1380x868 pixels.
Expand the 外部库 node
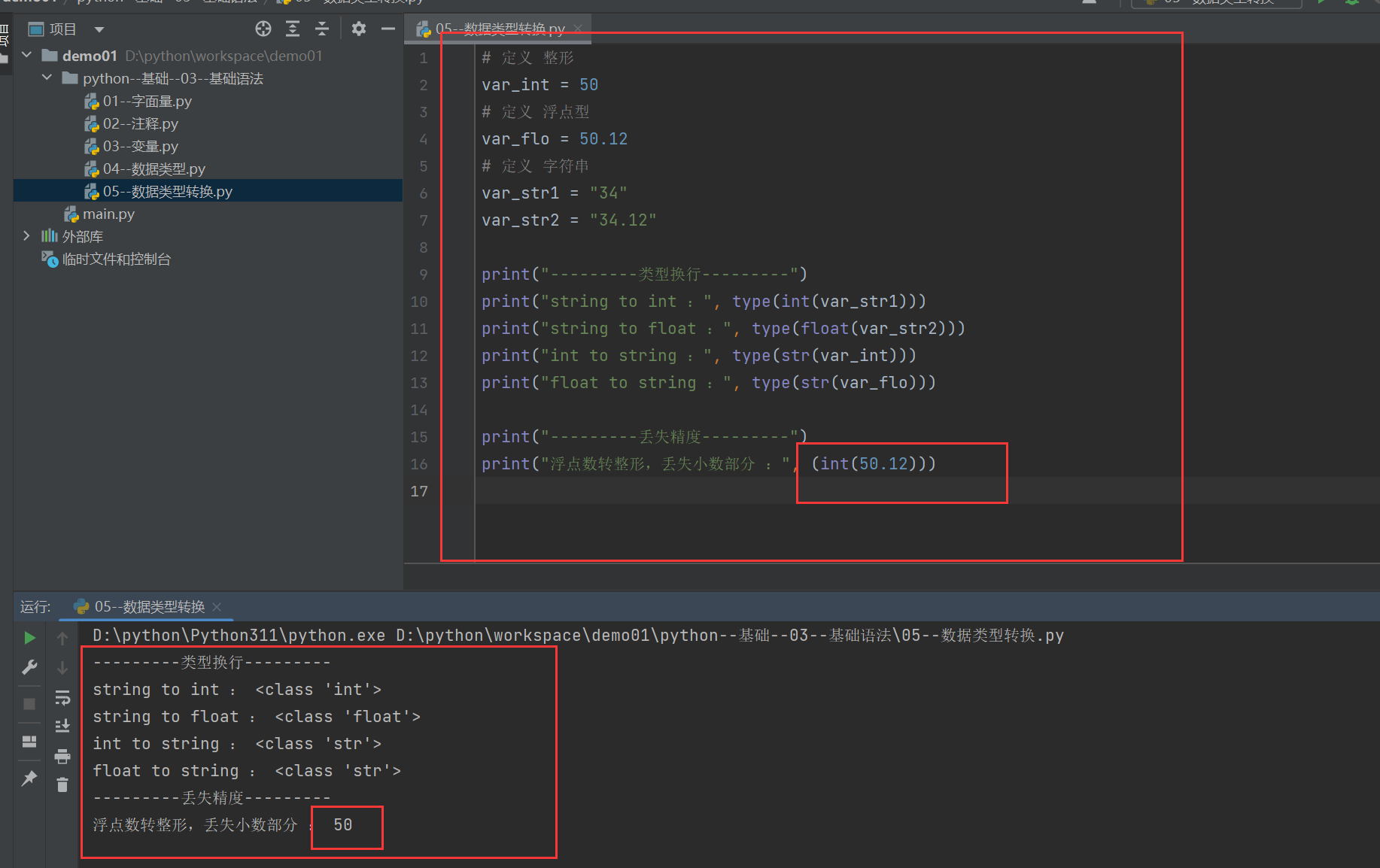[x=27, y=236]
